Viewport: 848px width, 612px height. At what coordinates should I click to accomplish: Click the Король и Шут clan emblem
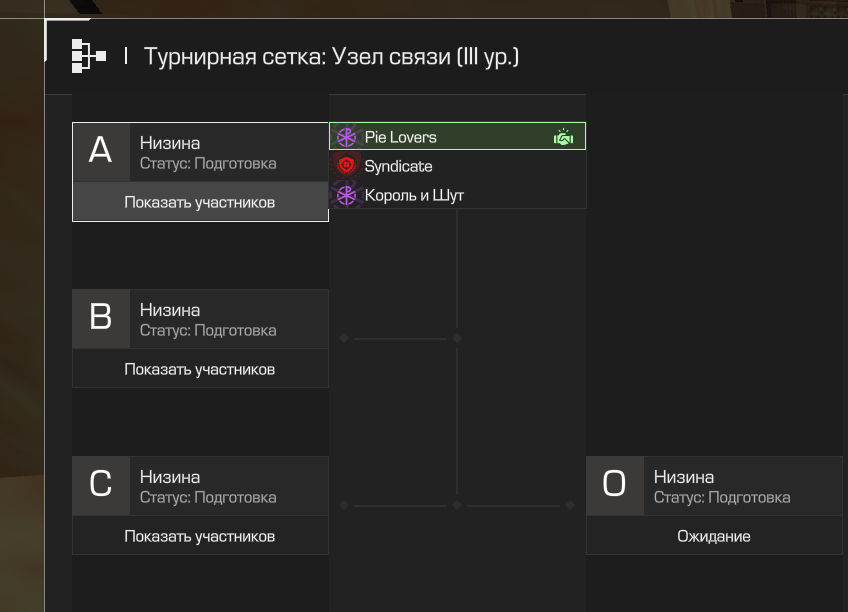pyautogui.click(x=346, y=195)
